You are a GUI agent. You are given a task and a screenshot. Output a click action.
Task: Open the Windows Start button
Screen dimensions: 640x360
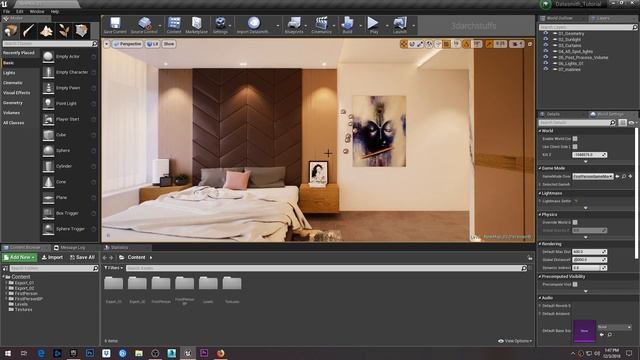(7, 353)
